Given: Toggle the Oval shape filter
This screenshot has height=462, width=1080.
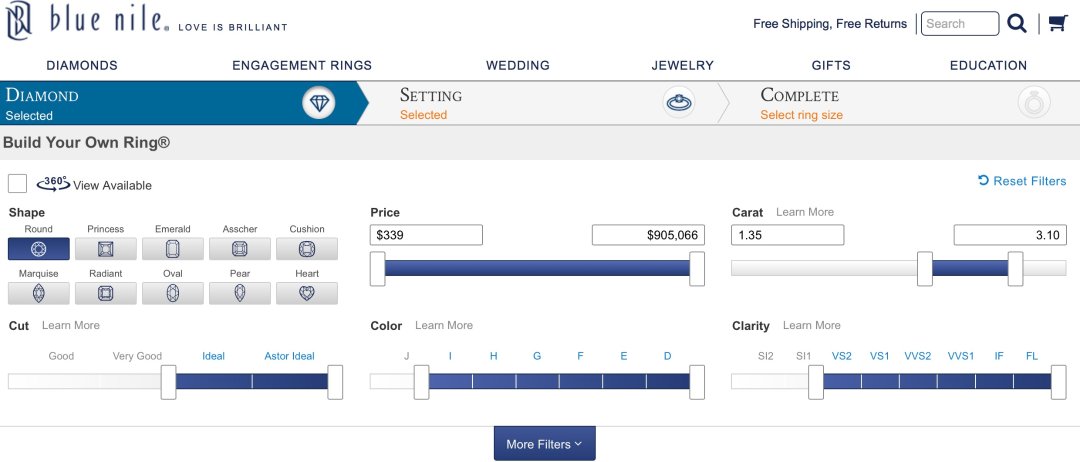Looking at the screenshot, I should (x=173, y=293).
